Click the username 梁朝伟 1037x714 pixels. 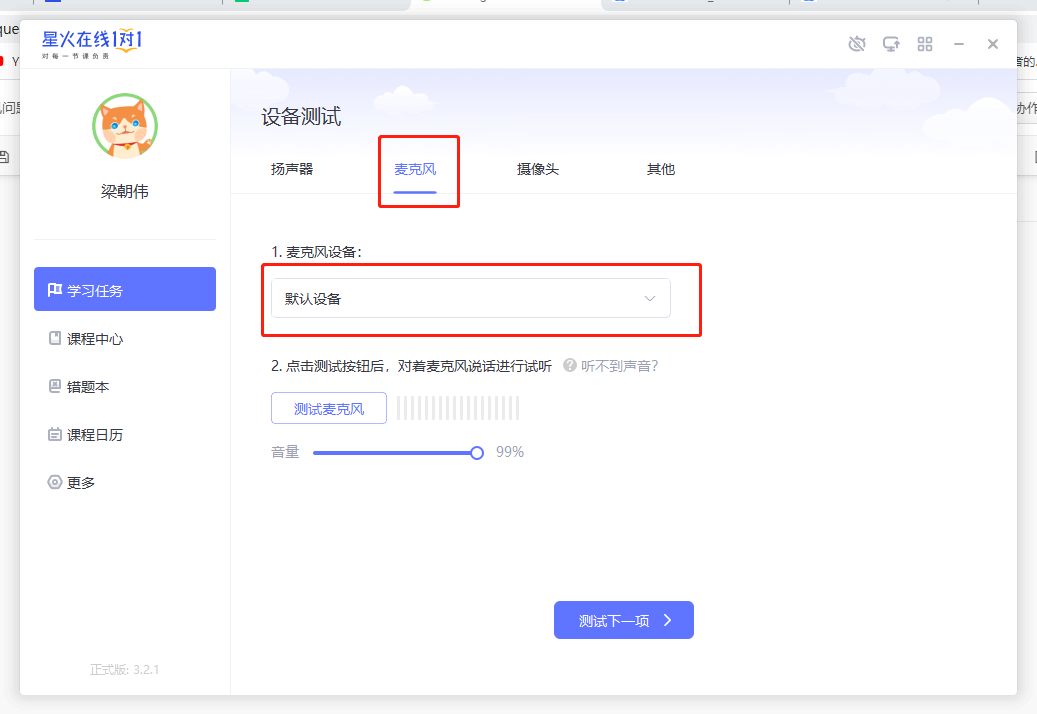pyautogui.click(x=124, y=192)
